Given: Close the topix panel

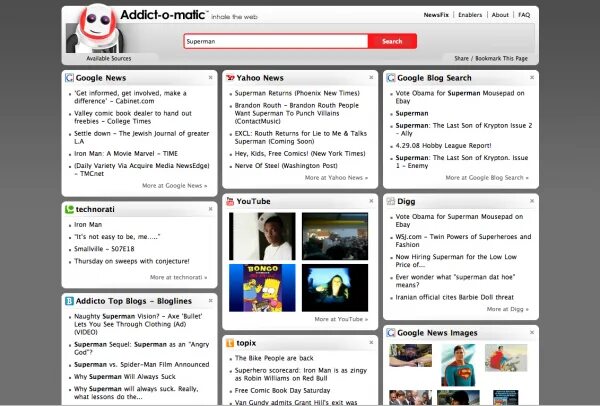Looking at the screenshot, I should (371, 342).
